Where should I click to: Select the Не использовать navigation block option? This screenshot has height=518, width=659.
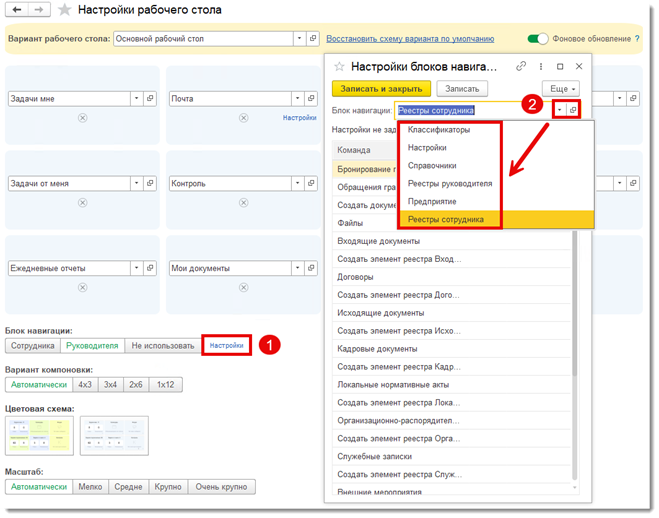tap(163, 346)
